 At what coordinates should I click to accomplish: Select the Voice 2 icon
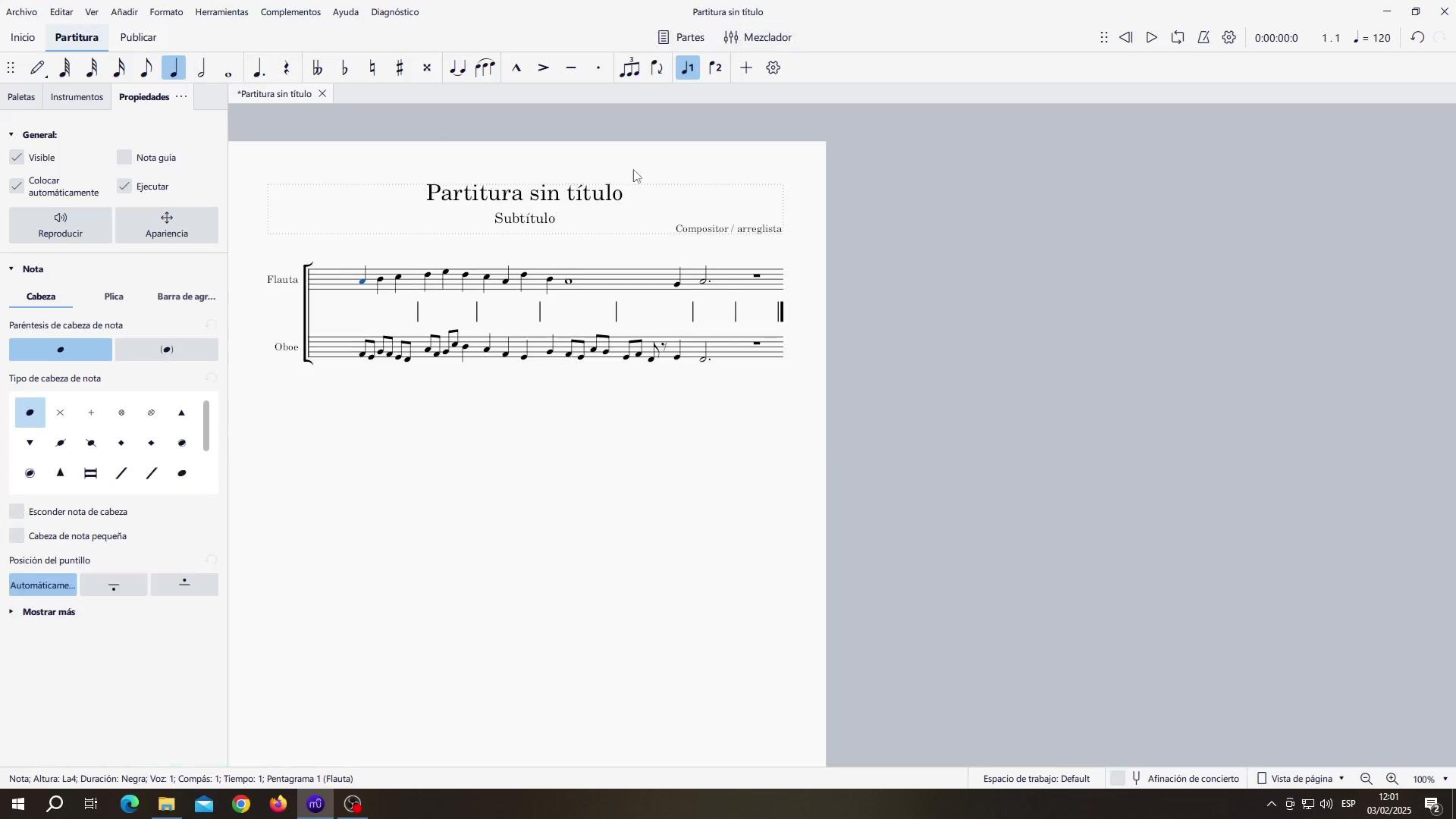coord(716,68)
